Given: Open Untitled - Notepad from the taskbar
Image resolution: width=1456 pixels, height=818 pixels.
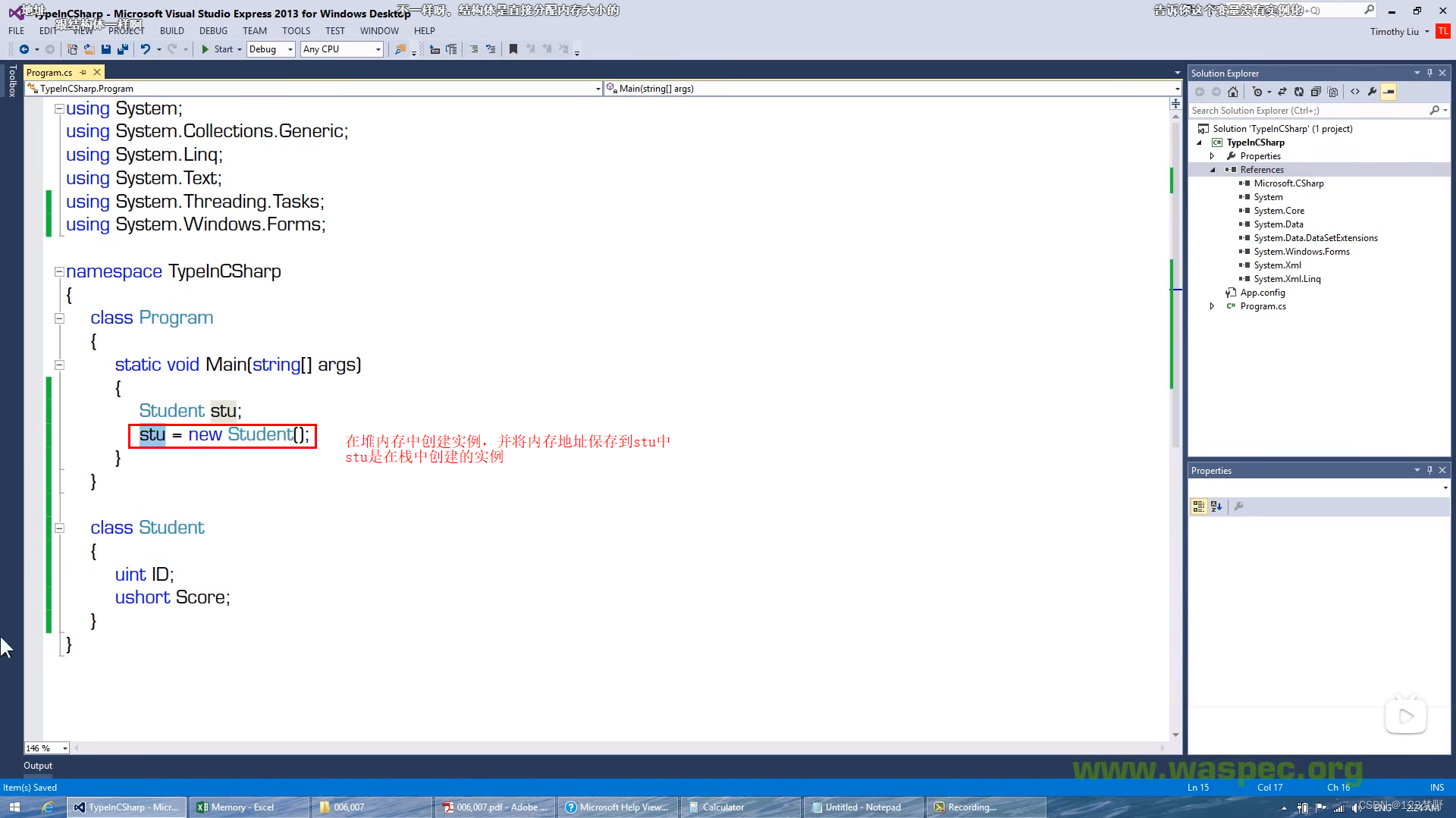Looking at the screenshot, I should click(863, 807).
